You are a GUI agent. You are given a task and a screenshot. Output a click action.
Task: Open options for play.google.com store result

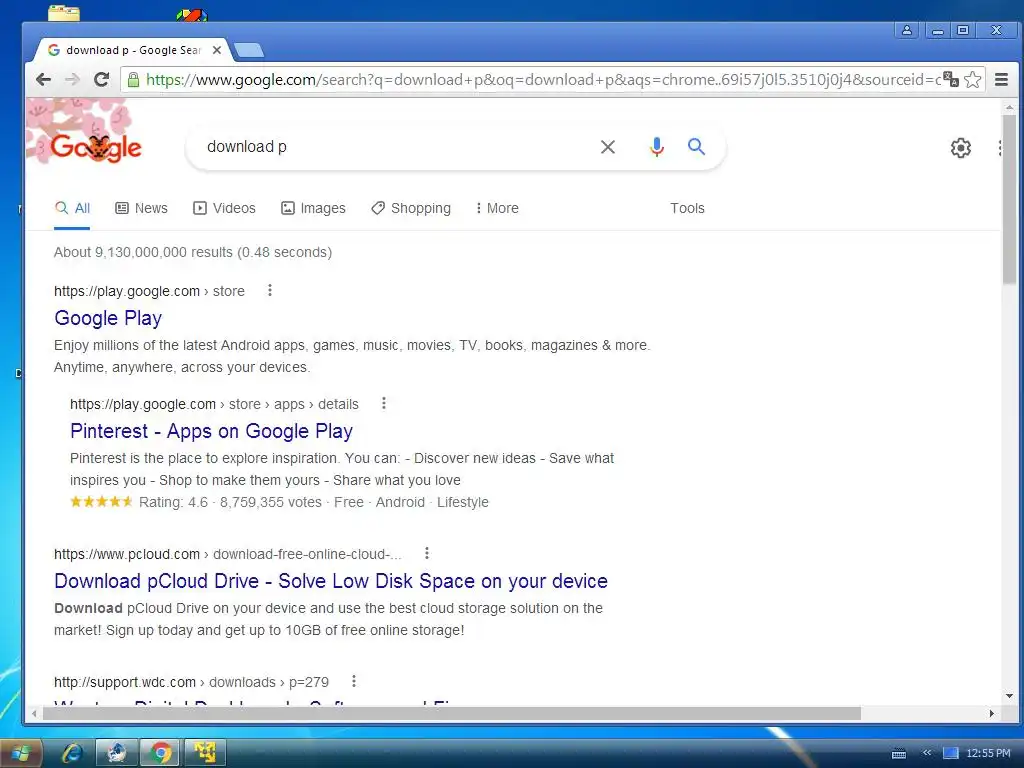point(270,291)
